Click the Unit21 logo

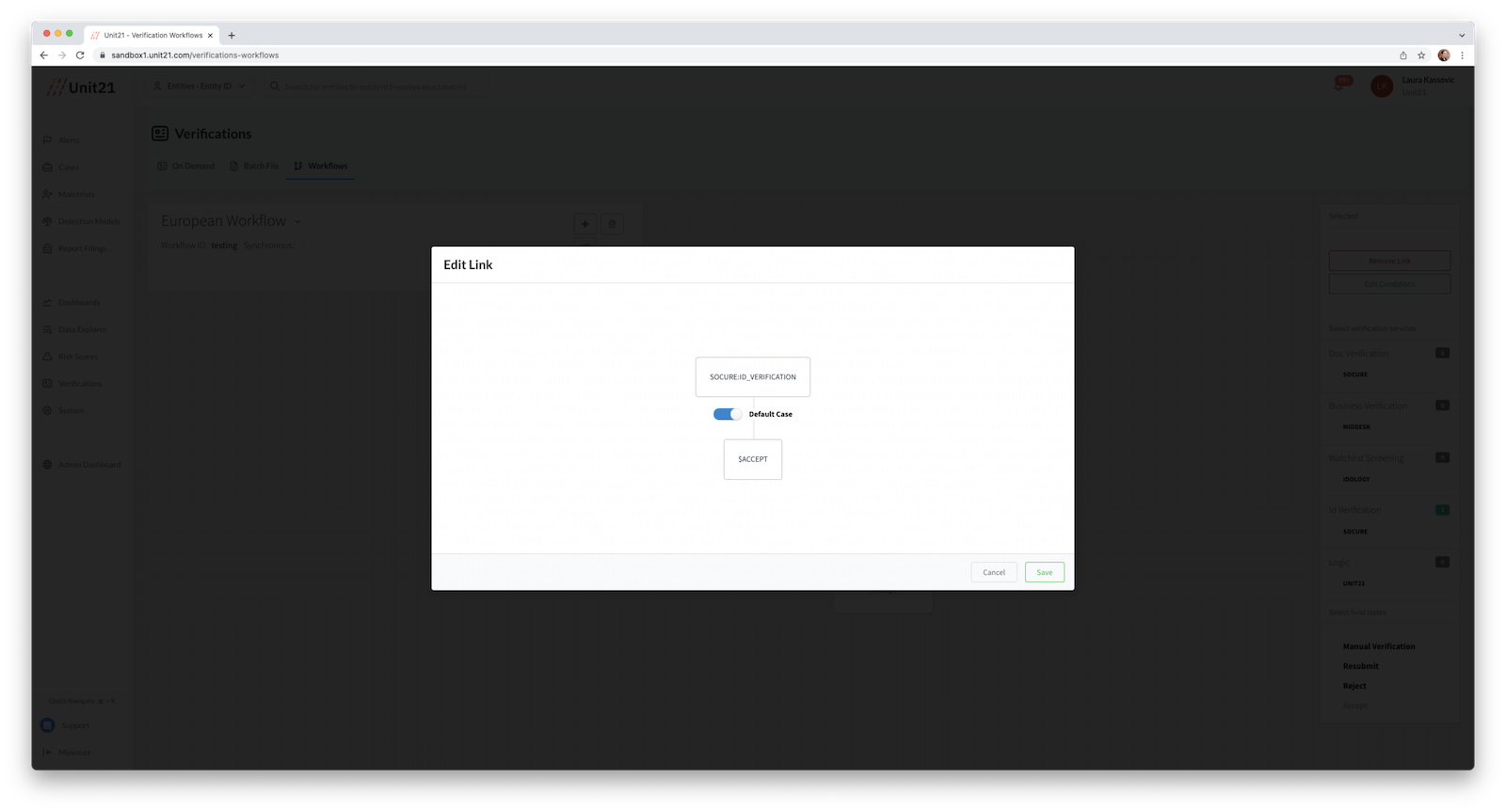81,88
